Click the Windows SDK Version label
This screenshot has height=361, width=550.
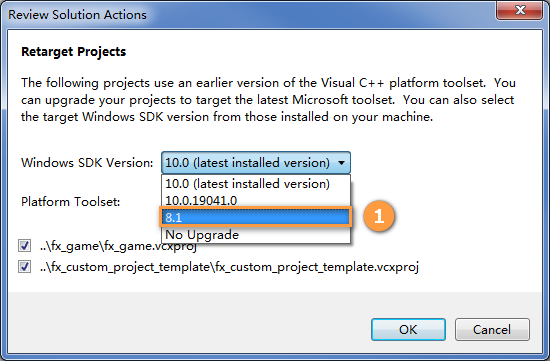point(87,163)
